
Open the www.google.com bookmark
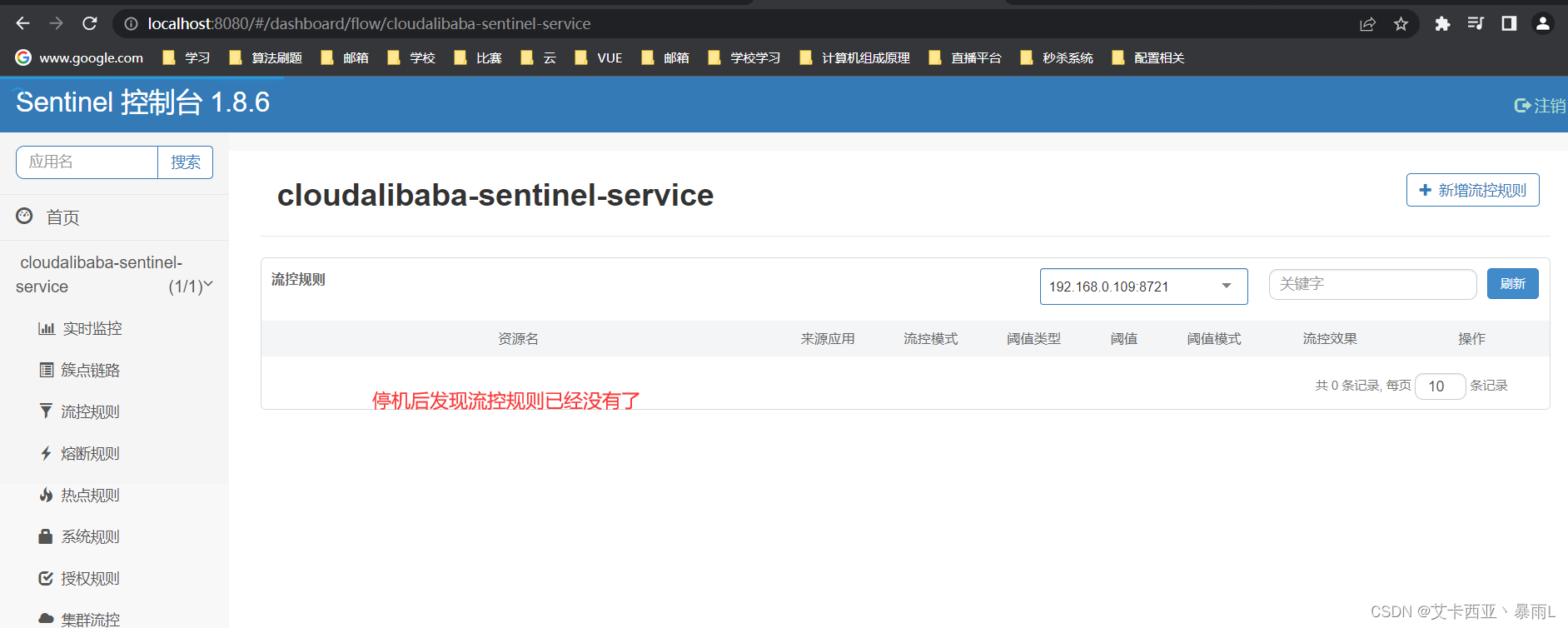pyautogui.click(x=79, y=57)
